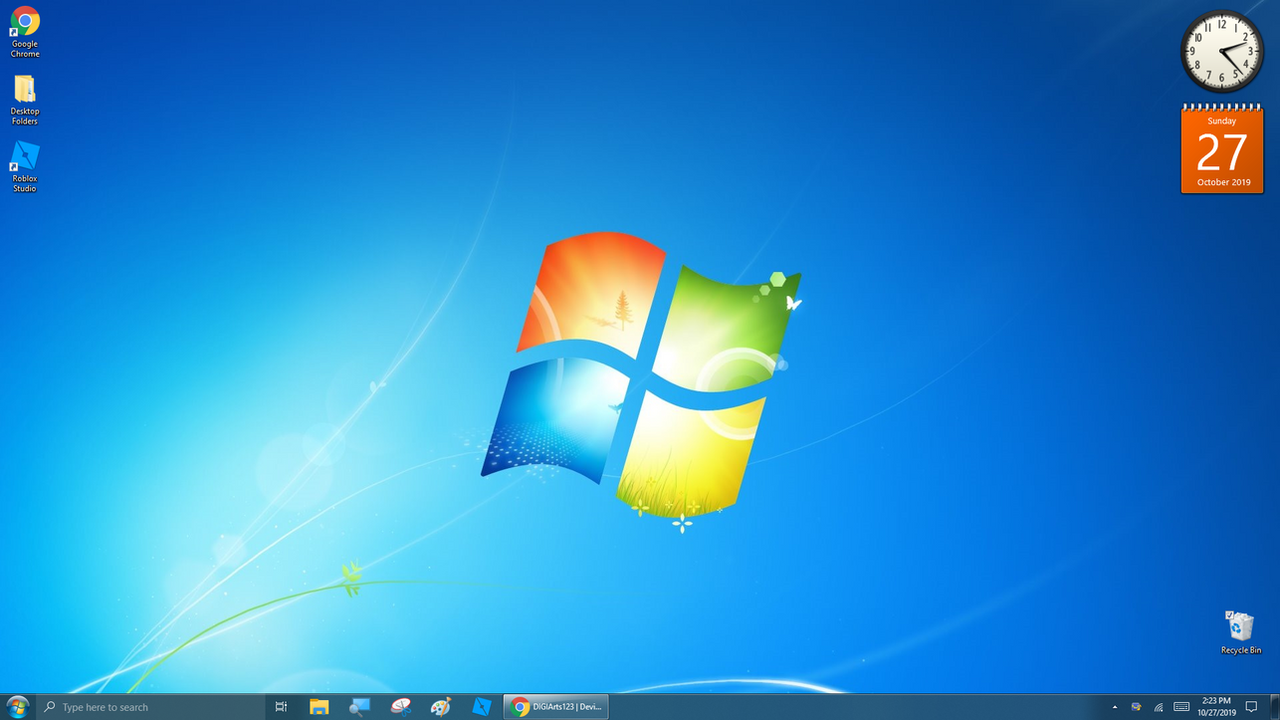Launch the Roblox Studio desktop shortcut
Screen dimensions: 1280x720
tap(25, 166)
